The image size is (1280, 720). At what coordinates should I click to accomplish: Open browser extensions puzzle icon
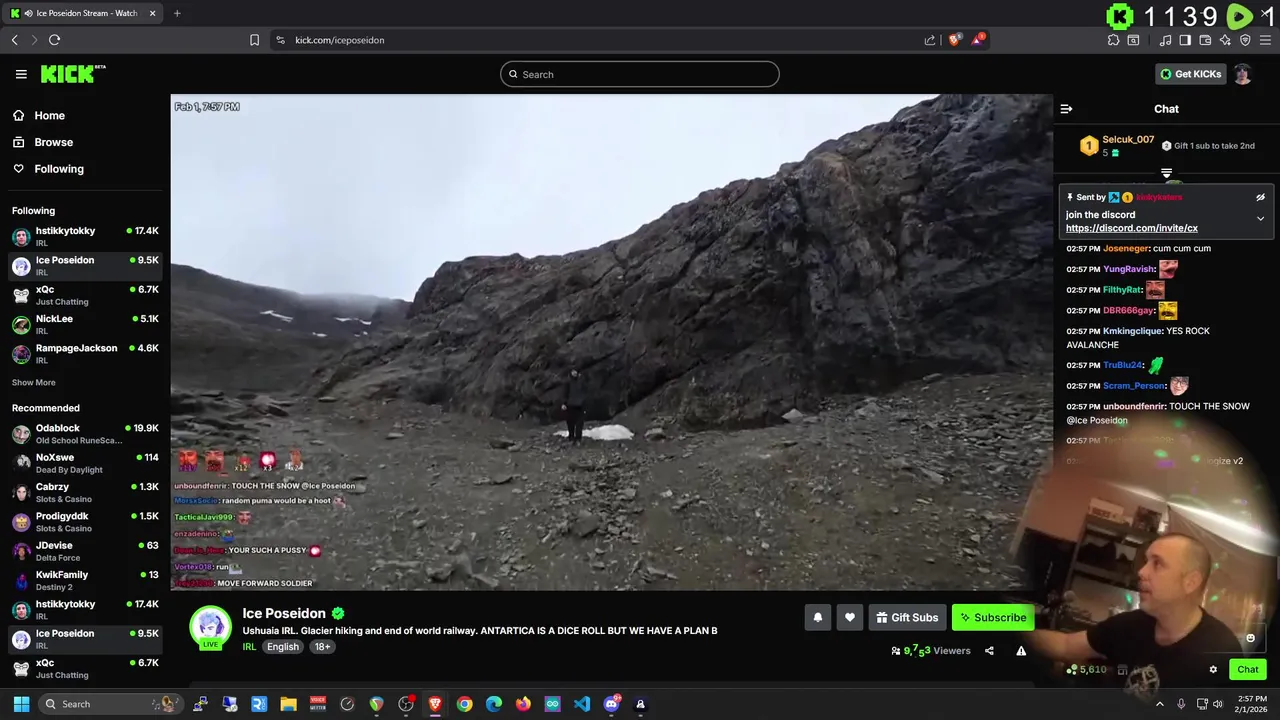click(x=1113, y=40)
